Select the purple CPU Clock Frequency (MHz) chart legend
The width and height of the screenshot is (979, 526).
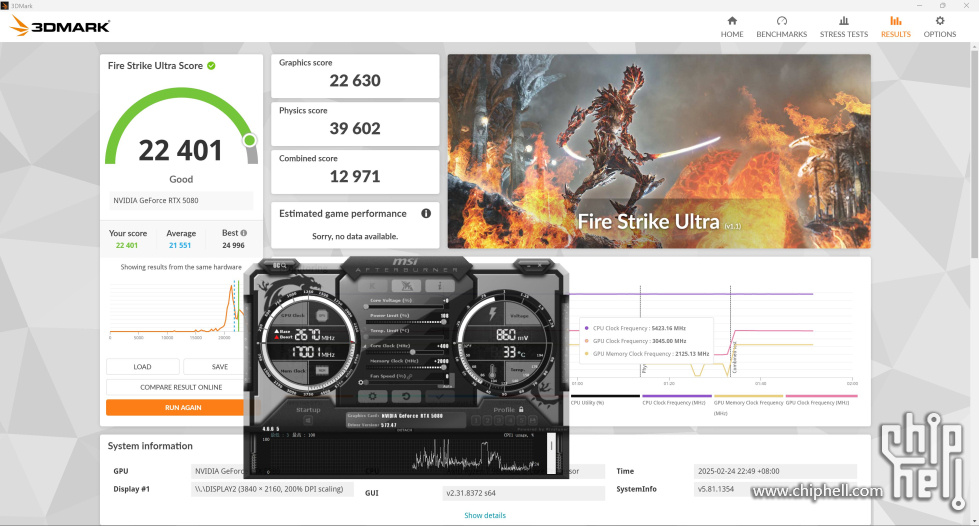click(677, 400)
